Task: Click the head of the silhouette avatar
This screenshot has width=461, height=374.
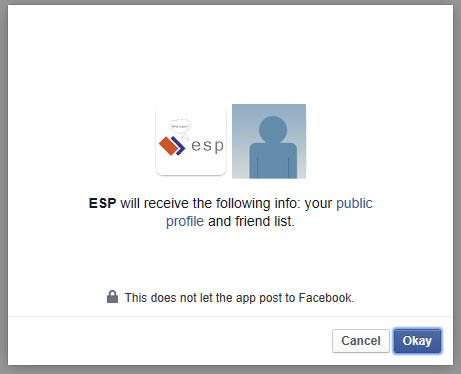Action: [273, 129]
